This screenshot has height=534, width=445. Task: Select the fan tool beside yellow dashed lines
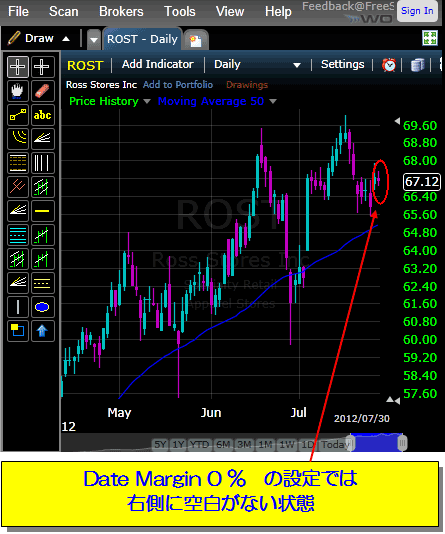(18, 283)
